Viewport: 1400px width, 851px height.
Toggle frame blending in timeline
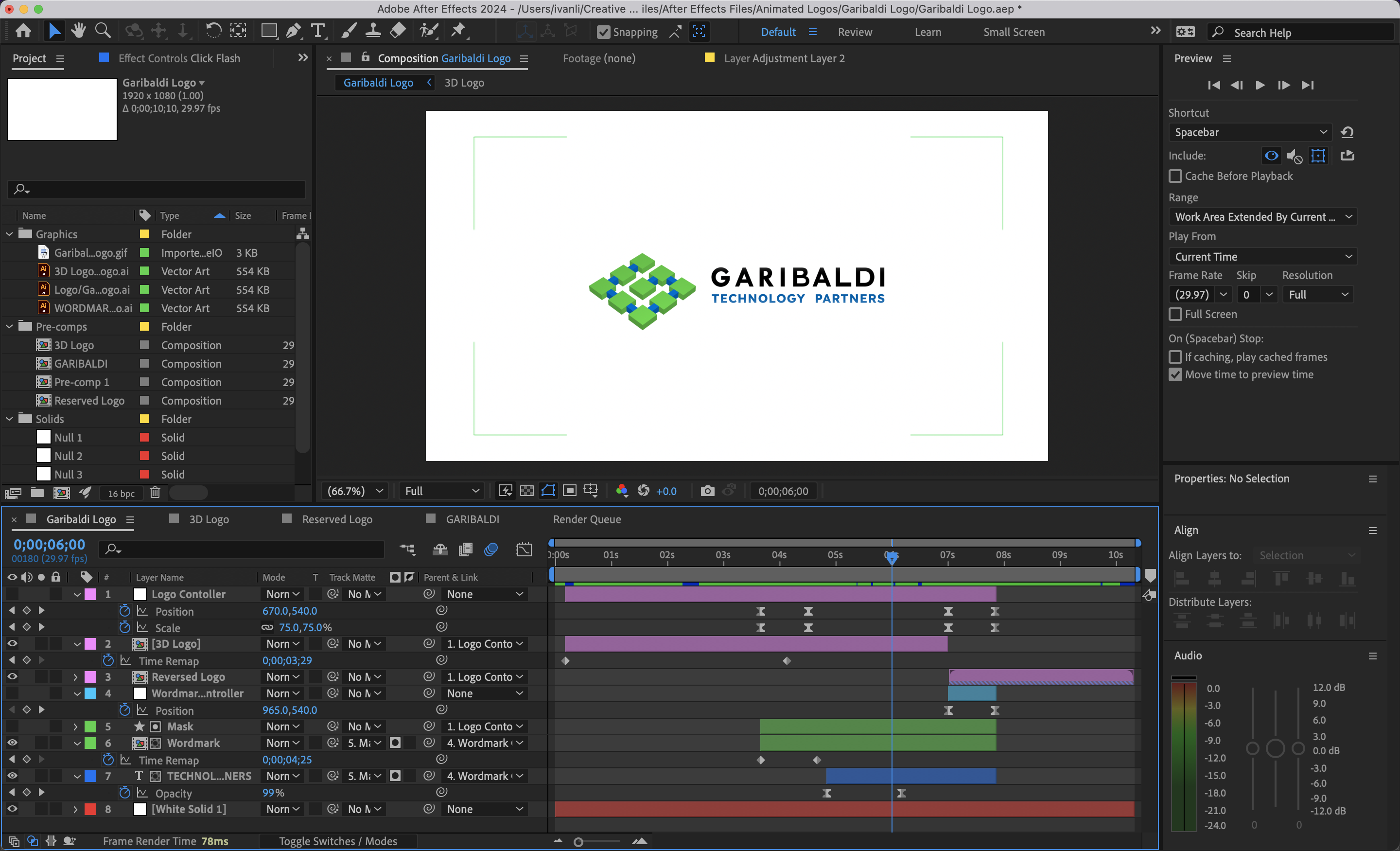click(x=465, y=549)
